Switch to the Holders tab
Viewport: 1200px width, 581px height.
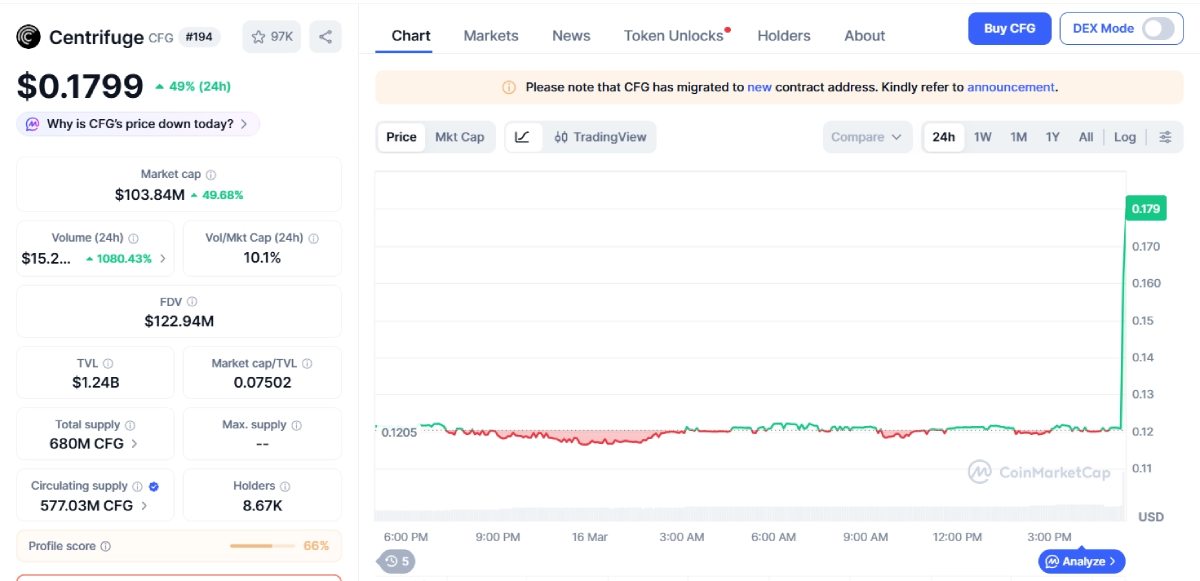coord(783,36)
